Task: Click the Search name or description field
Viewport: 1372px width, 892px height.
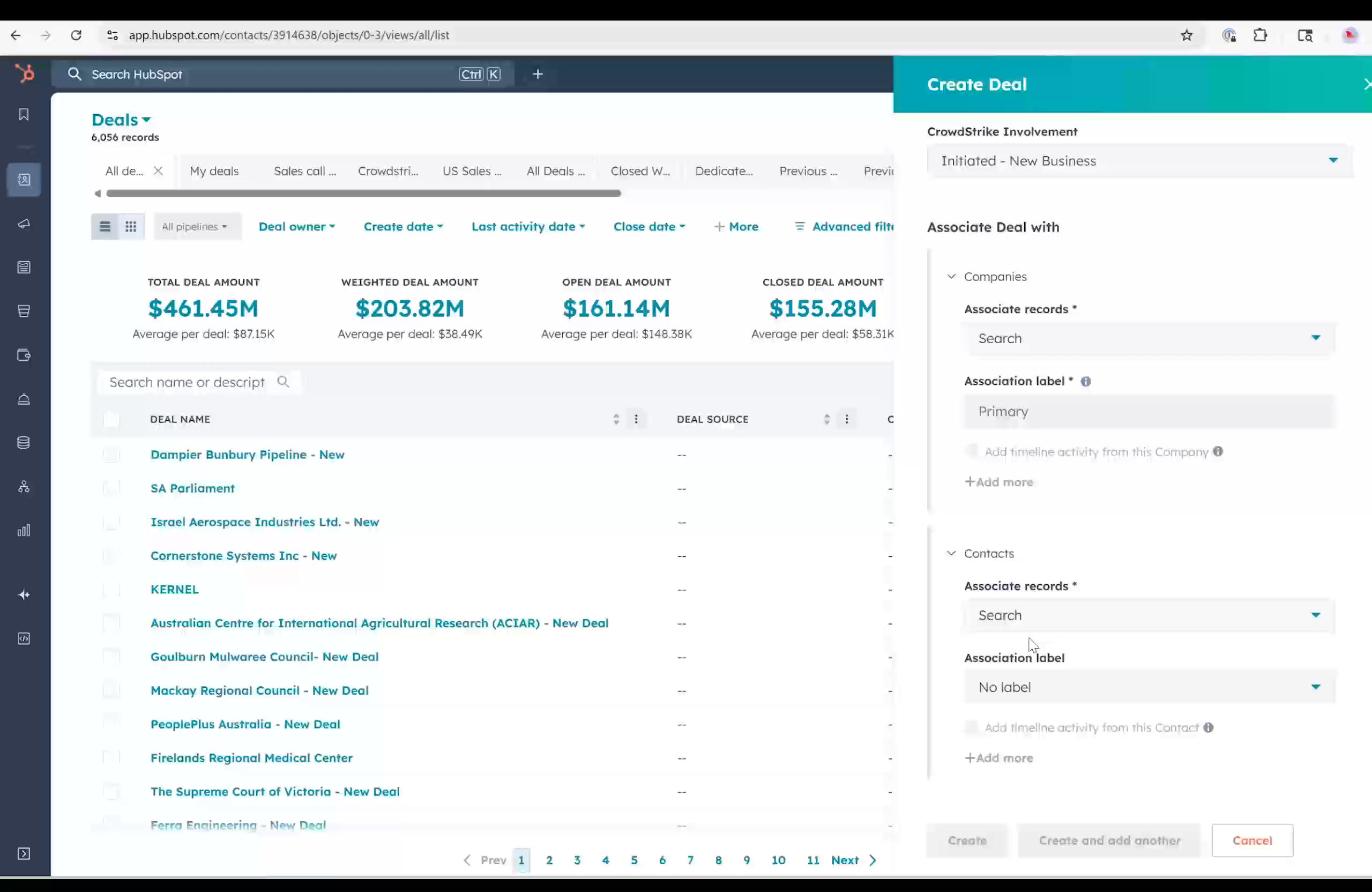Action: pos(190,382)
